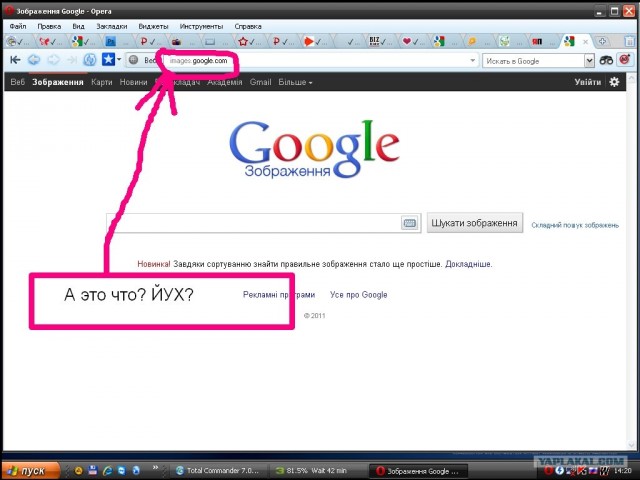Viewport: 640px width, 480px height.
Task: Open the Усе про Google link
Action: click(358, 295)
